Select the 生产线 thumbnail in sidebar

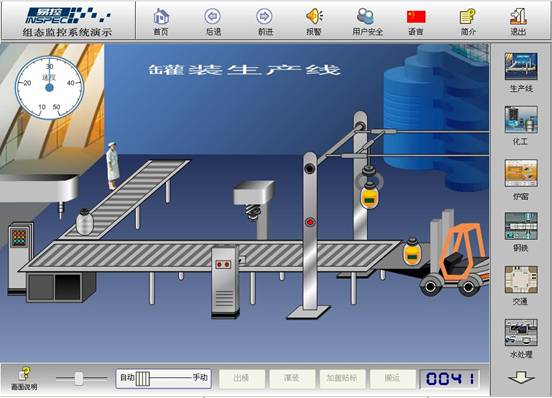521,67
